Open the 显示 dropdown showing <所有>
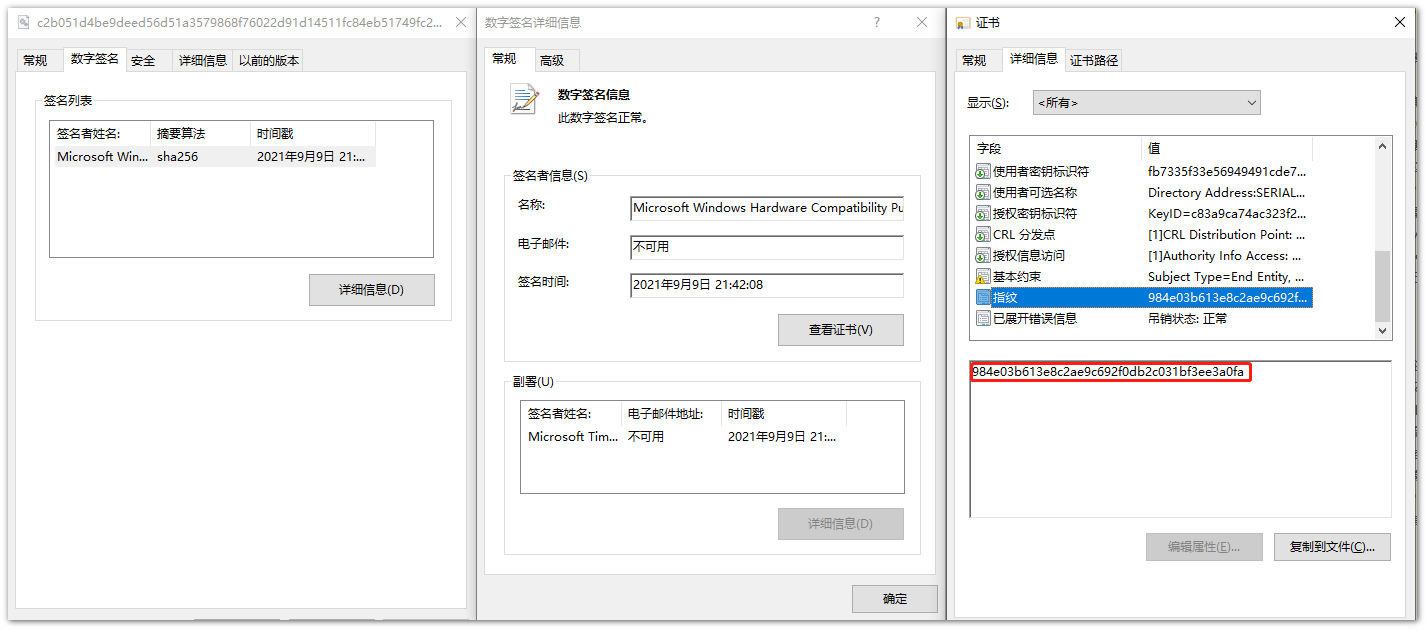Image resolution: width=1426 pixels, height=629 pixels. 1146,102
